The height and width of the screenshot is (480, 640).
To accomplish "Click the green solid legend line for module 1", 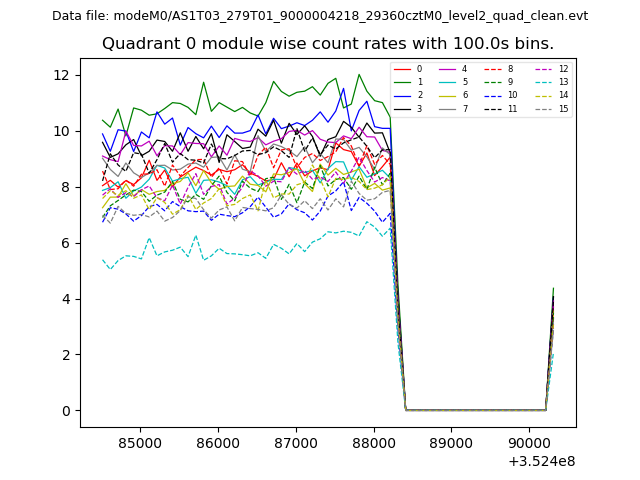I will point(402,82).
